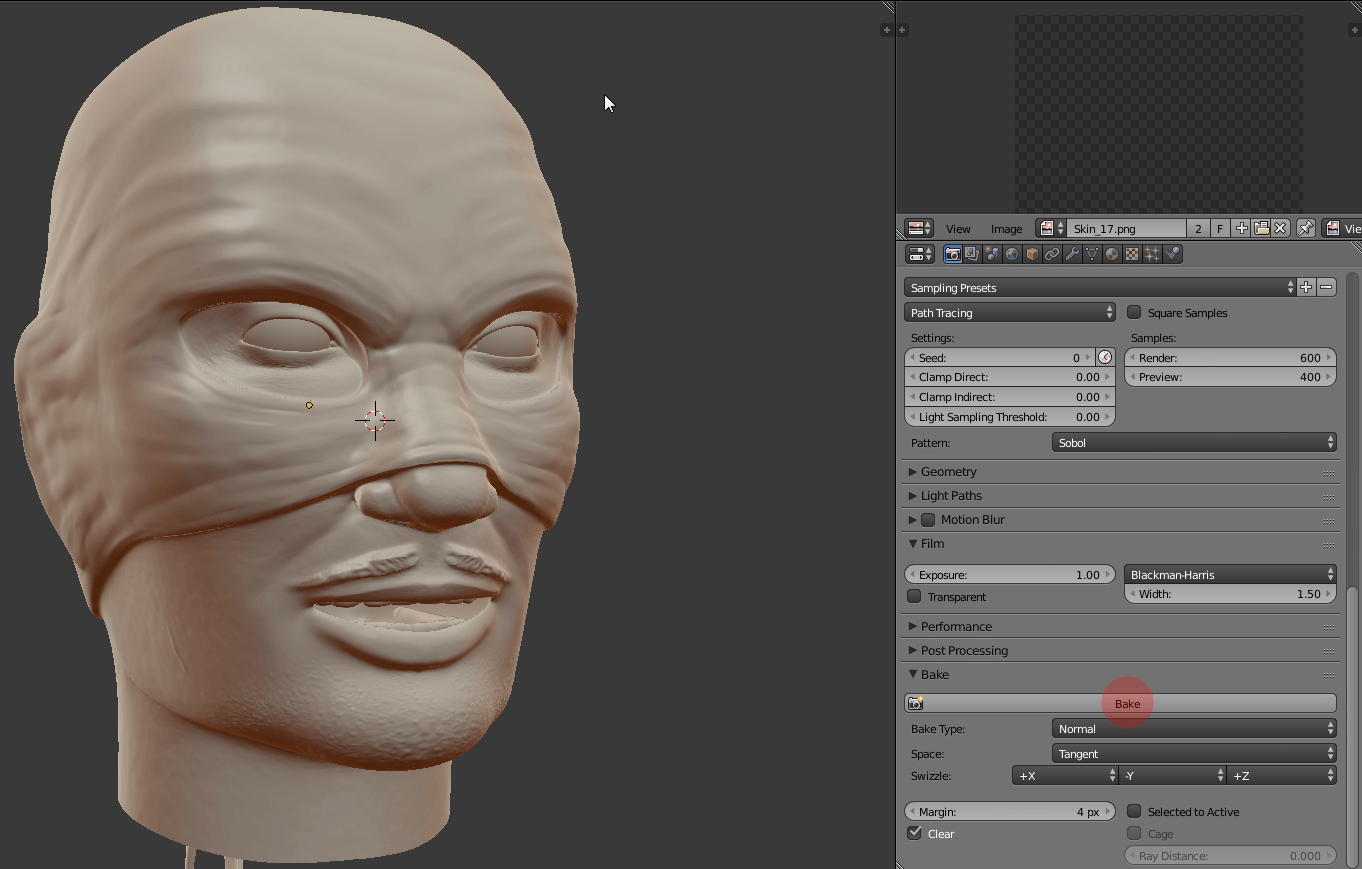The image size is (1362, 869).
Task: Open the Pattern dropdown showing Sobol
Action: coord(1193,443)
